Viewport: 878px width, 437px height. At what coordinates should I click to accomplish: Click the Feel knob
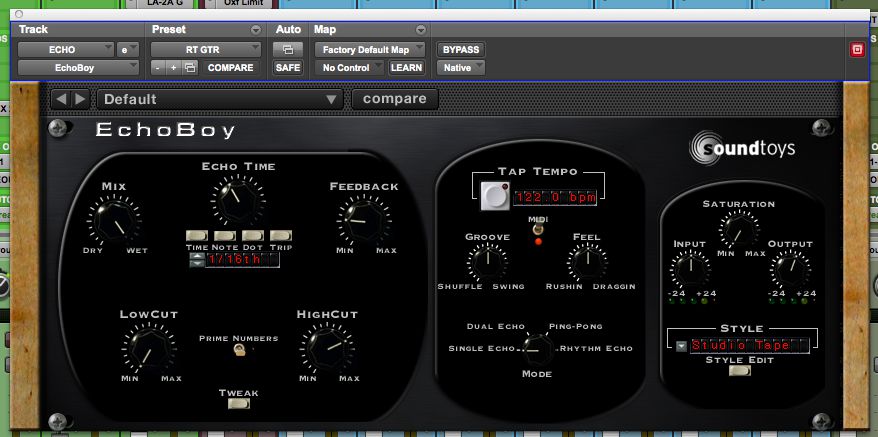(587, 262)
